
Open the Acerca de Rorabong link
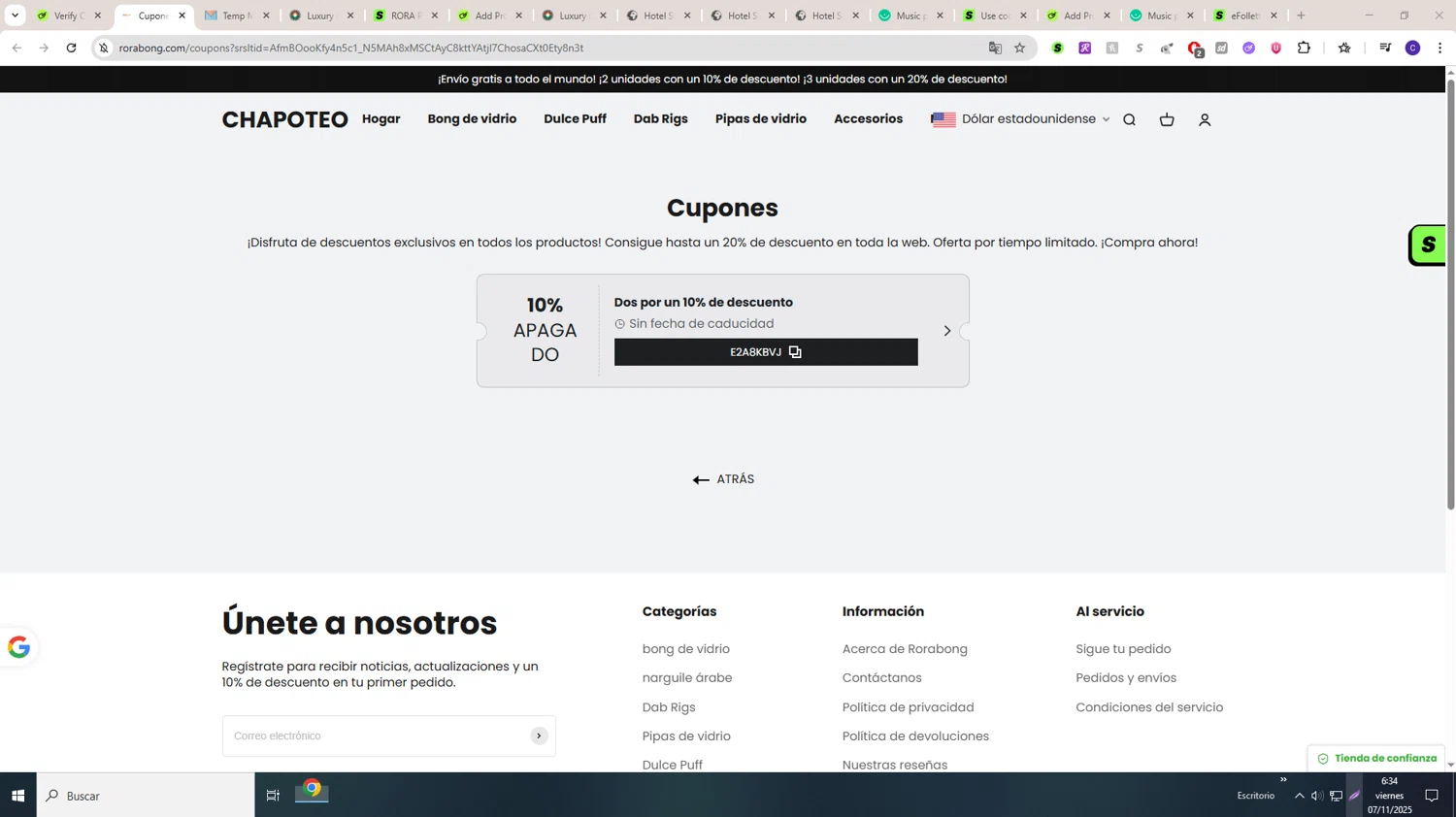coord(905,649)
